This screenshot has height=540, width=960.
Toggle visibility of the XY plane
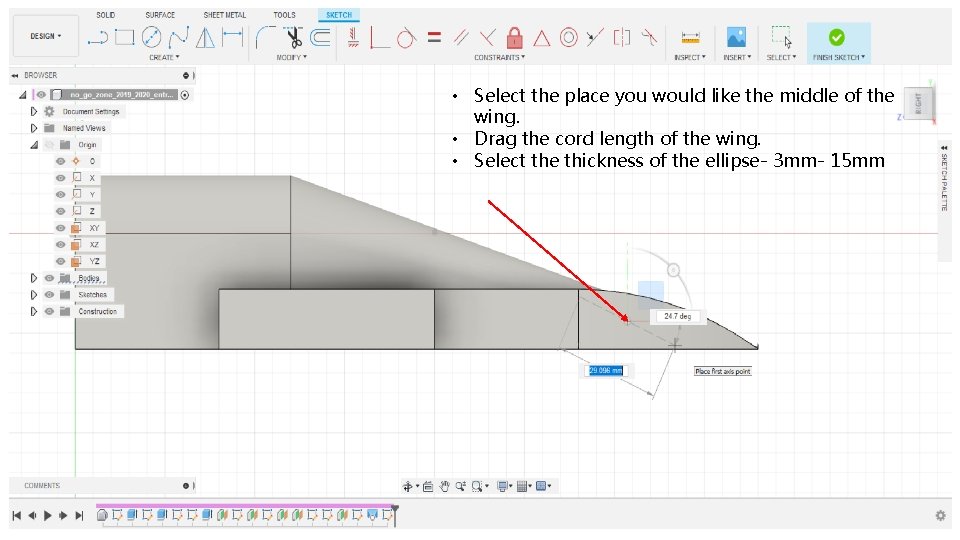60,228
